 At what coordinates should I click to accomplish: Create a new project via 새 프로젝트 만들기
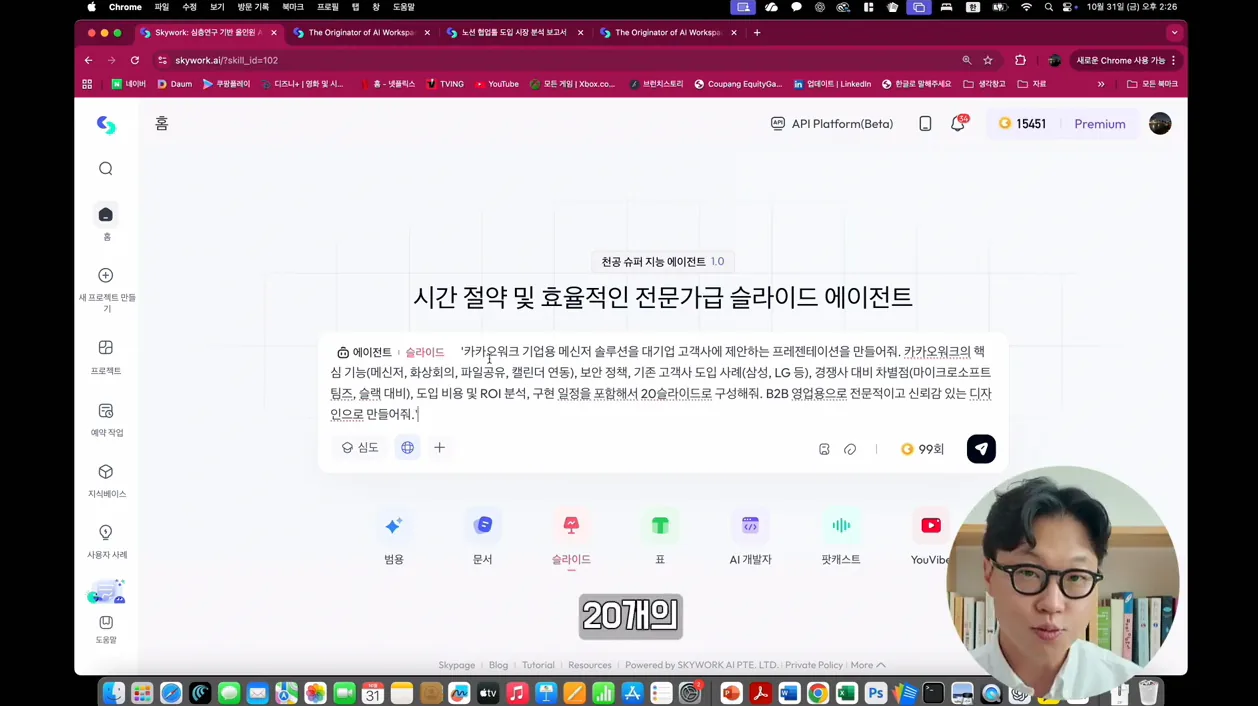click(x=106, y=290)
